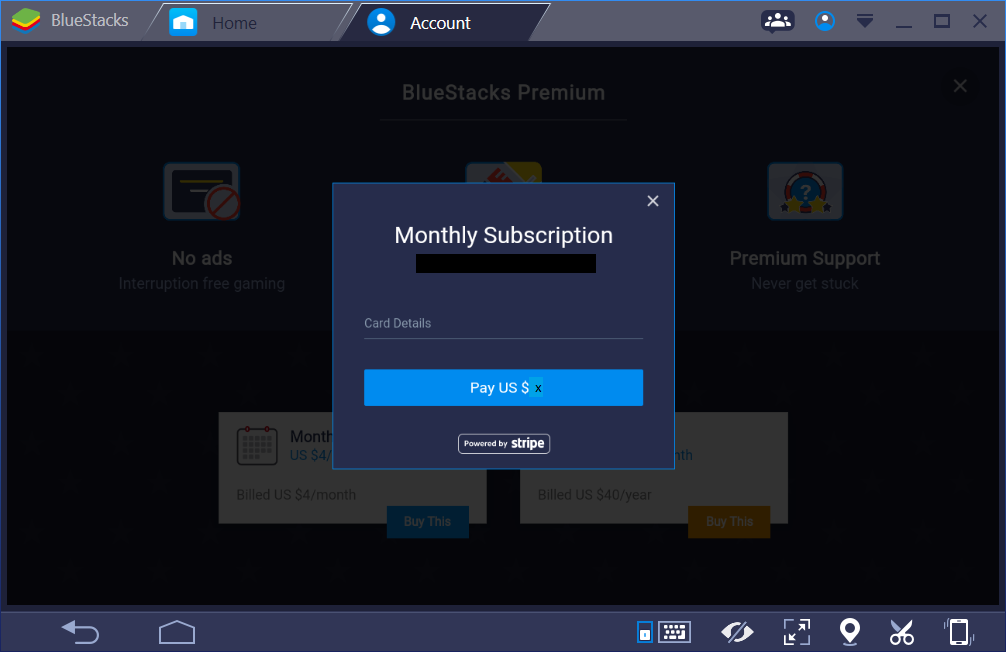Tap the Android home button
Viewport: 1006px width, 652px height.
tap(177, 632)
